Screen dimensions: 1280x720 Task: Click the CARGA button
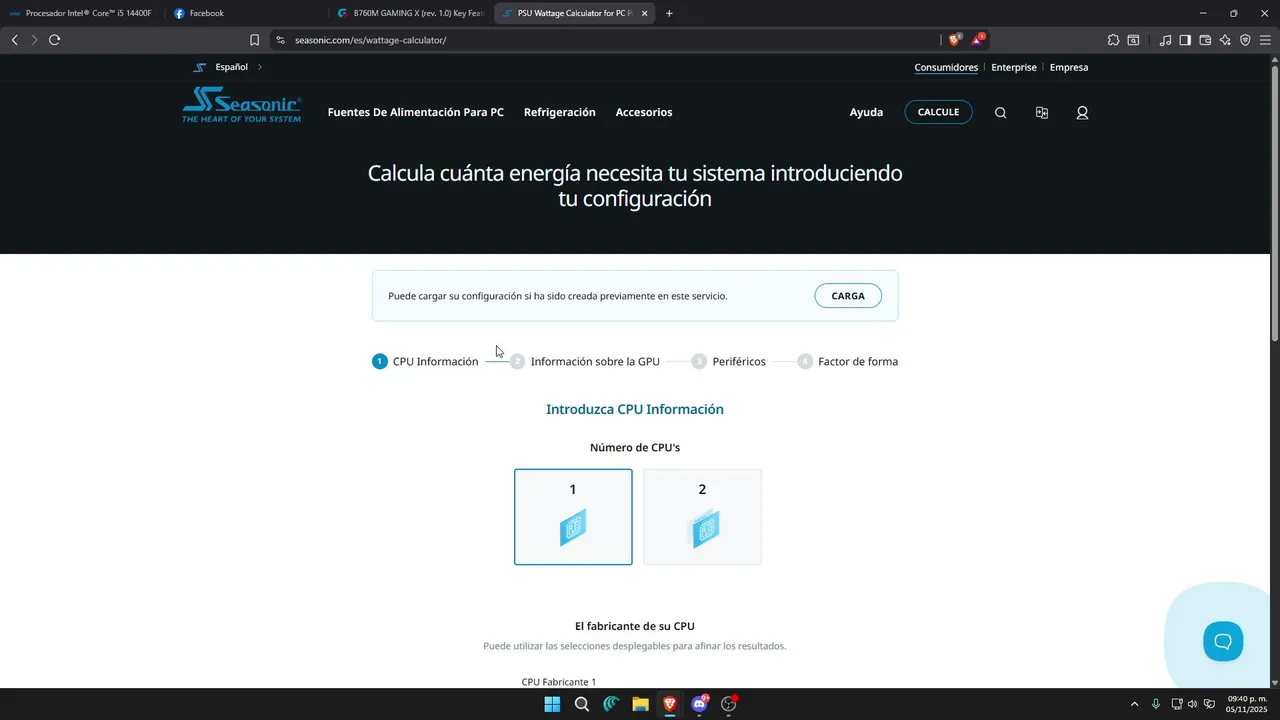pyautogui.click(x=848, y=296)
